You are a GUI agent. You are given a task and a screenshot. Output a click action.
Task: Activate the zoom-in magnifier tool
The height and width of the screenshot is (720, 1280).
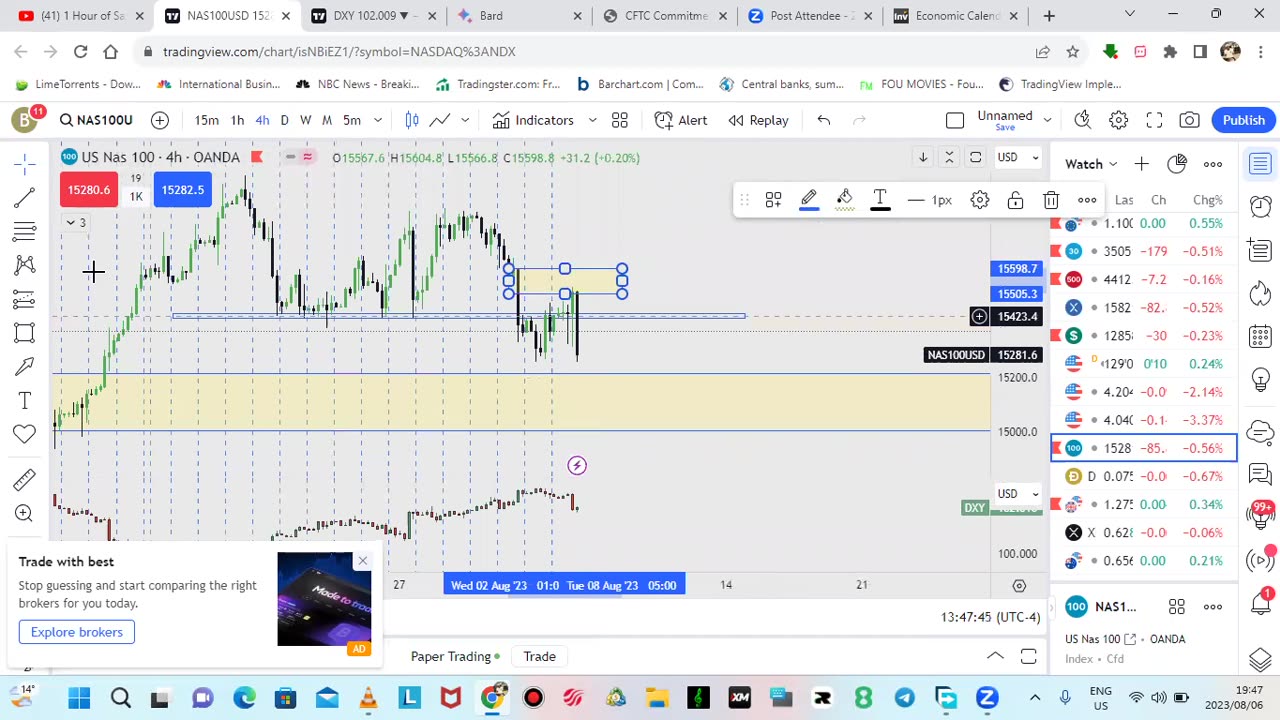click(x=25, y=513)
